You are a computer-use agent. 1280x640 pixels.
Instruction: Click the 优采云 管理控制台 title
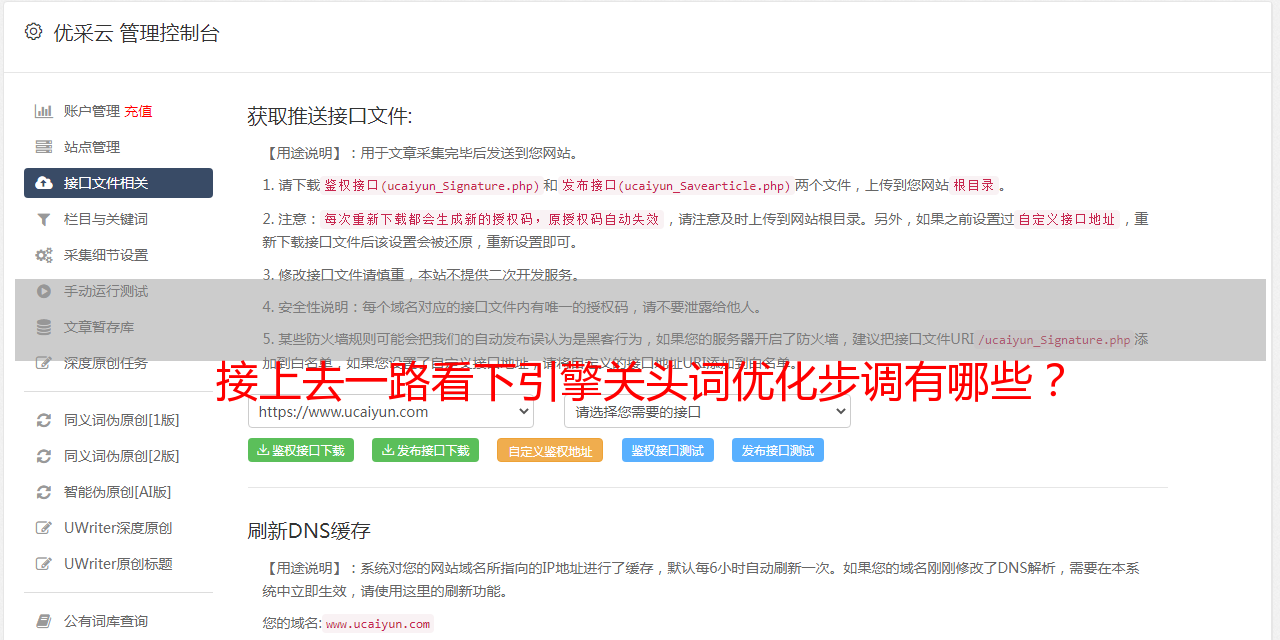pyautogui.click(x=136, y=33)
